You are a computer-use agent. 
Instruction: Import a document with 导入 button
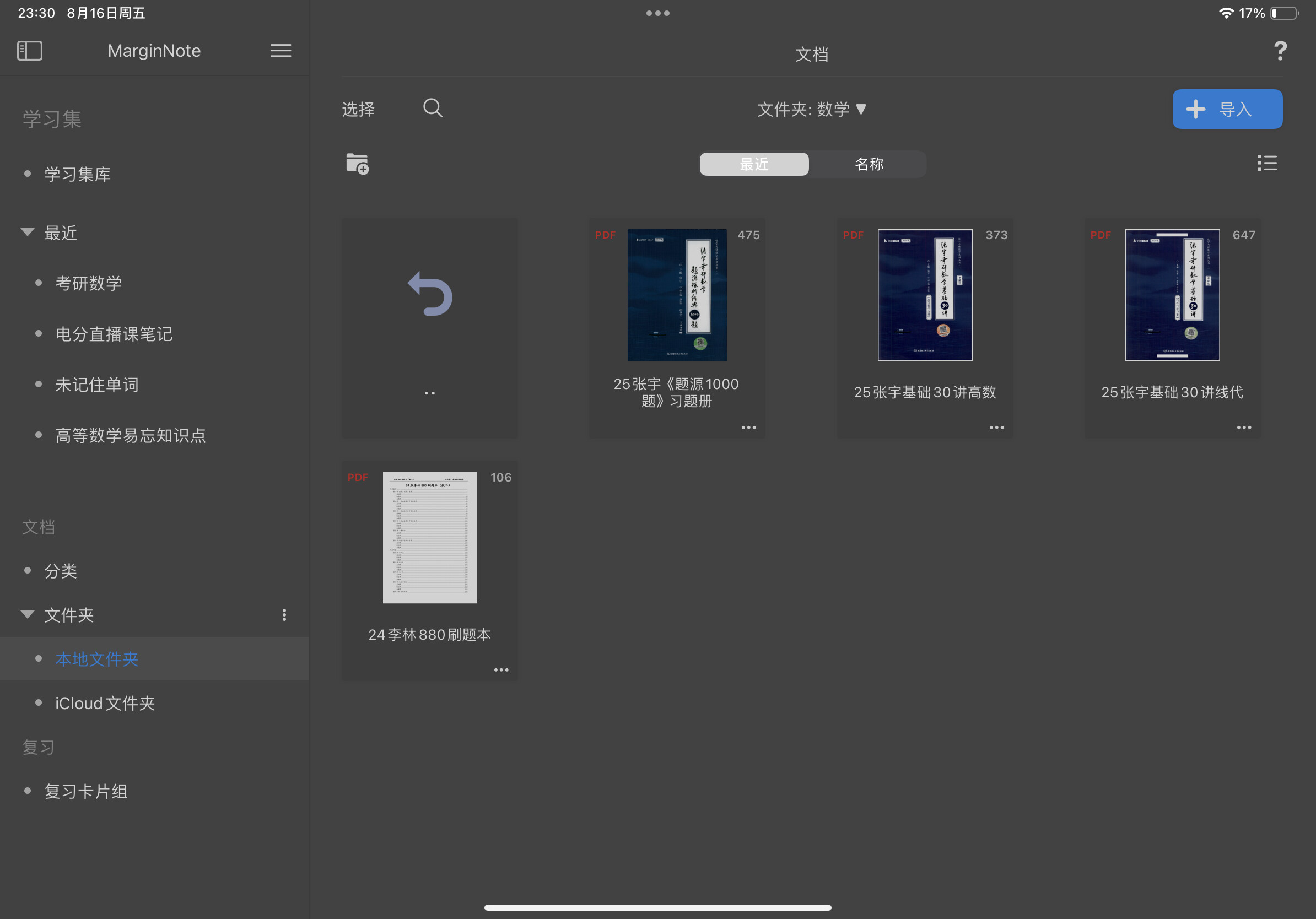pyautogui.click(x=1227, y=109)
